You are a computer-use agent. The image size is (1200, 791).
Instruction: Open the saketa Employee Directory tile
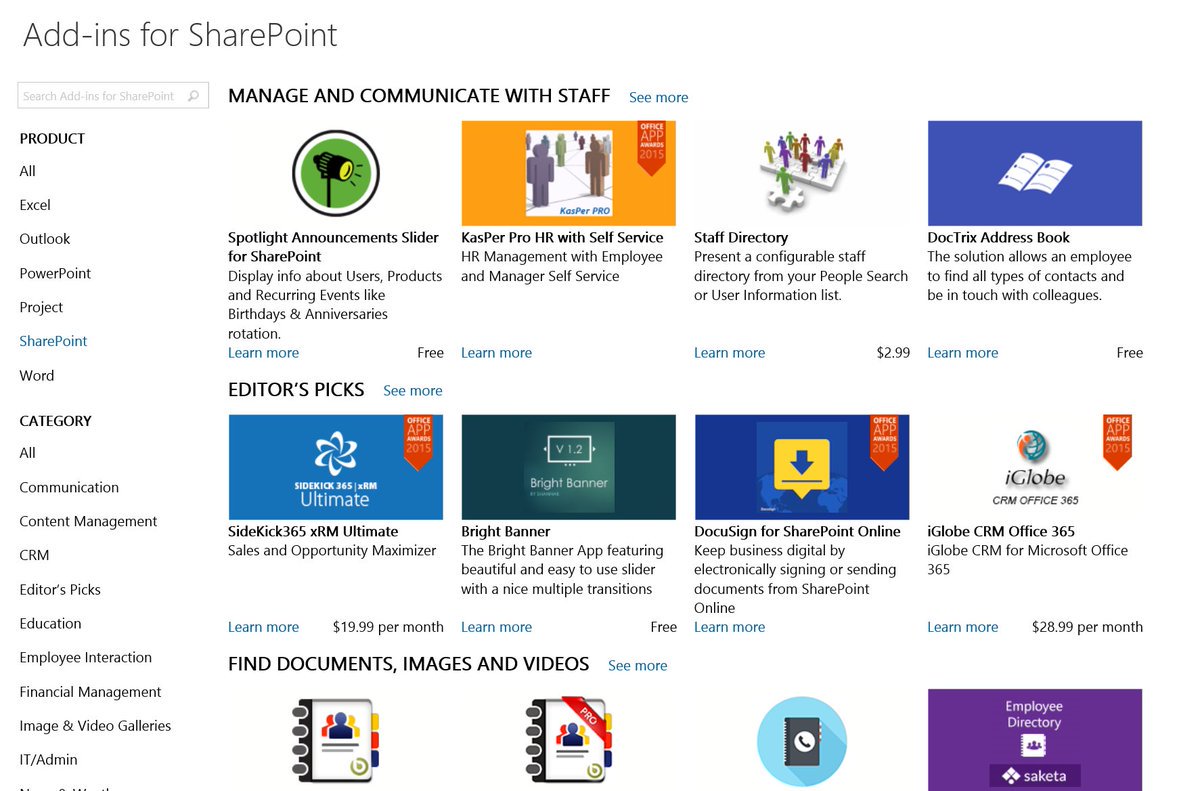pyautogui.click(x=1035, y=740)
